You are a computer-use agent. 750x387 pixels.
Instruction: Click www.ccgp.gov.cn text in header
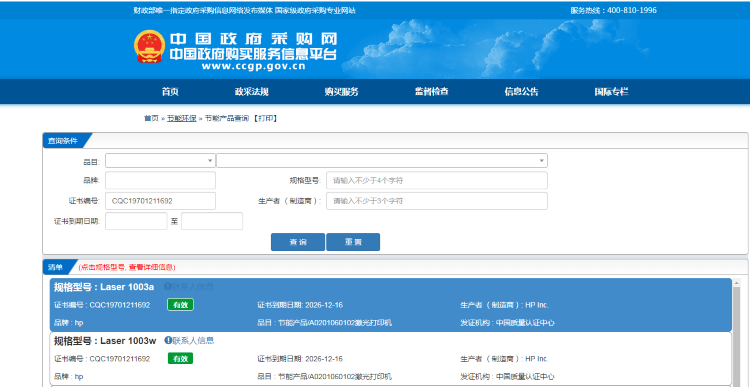click(253, 66)
